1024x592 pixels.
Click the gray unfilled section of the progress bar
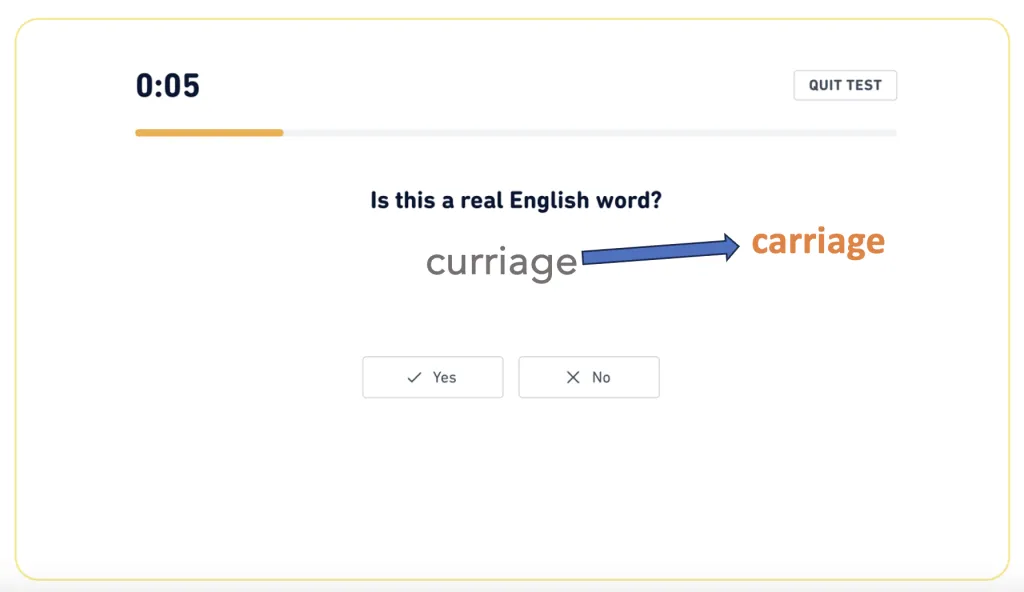coord(600,132)
